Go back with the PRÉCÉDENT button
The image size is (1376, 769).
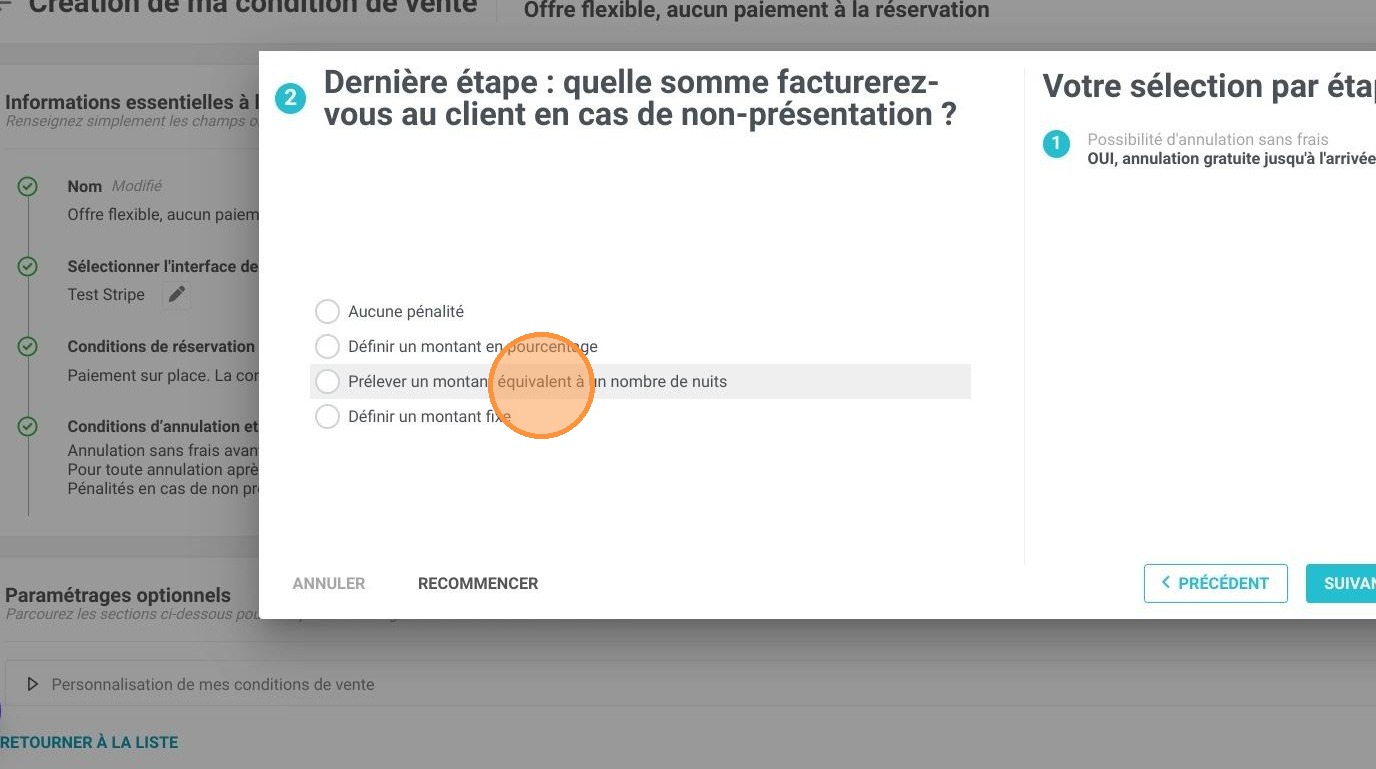tap(1215, 583)
